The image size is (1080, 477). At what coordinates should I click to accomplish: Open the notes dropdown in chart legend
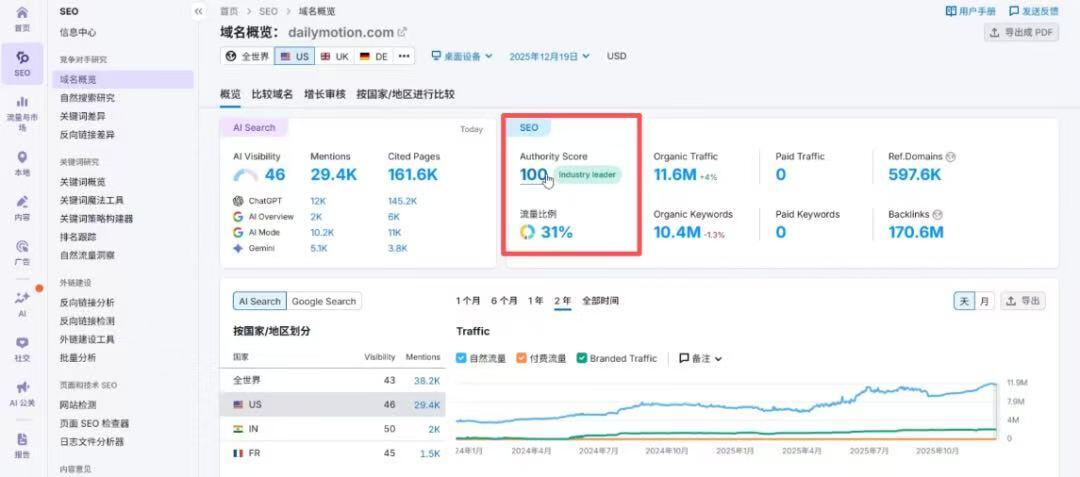click(x=700, y=359)
